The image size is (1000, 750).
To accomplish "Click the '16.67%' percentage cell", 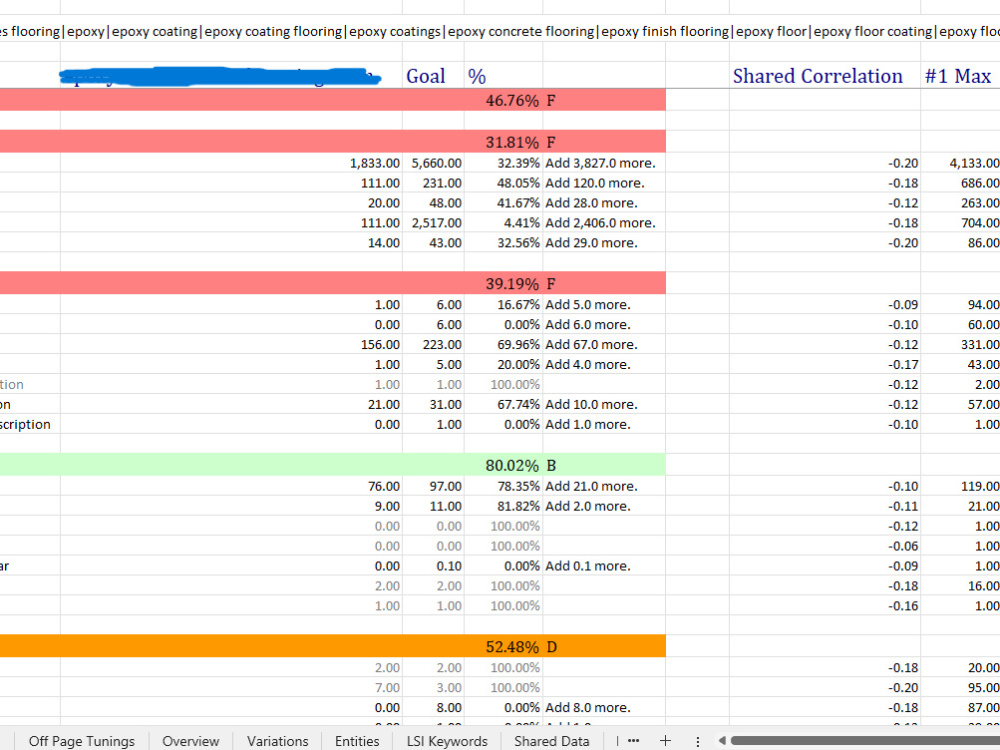I will 503,305.
